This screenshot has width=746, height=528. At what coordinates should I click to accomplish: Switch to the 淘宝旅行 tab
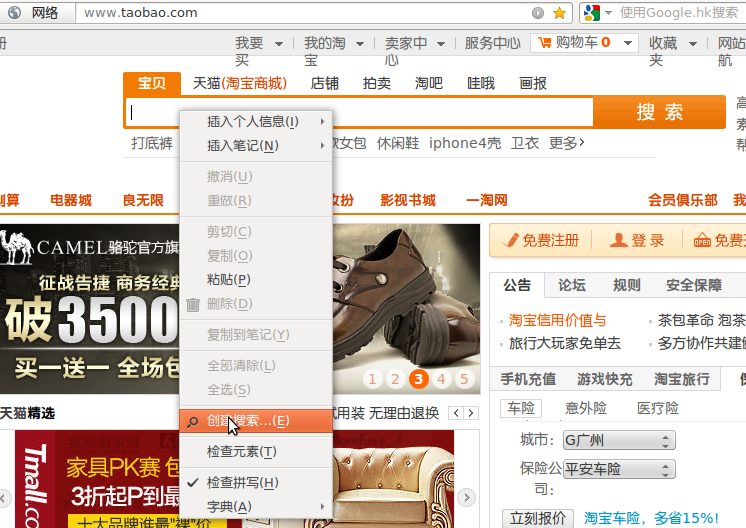point(682,379)
